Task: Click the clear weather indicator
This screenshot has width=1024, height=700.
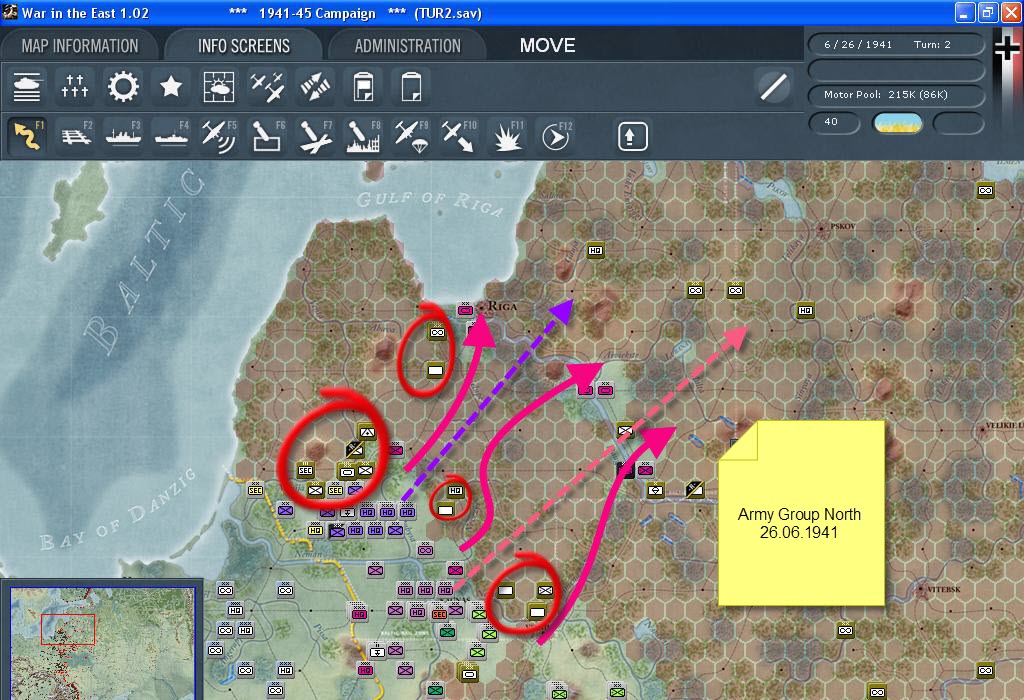Action: tap(897, 123)
